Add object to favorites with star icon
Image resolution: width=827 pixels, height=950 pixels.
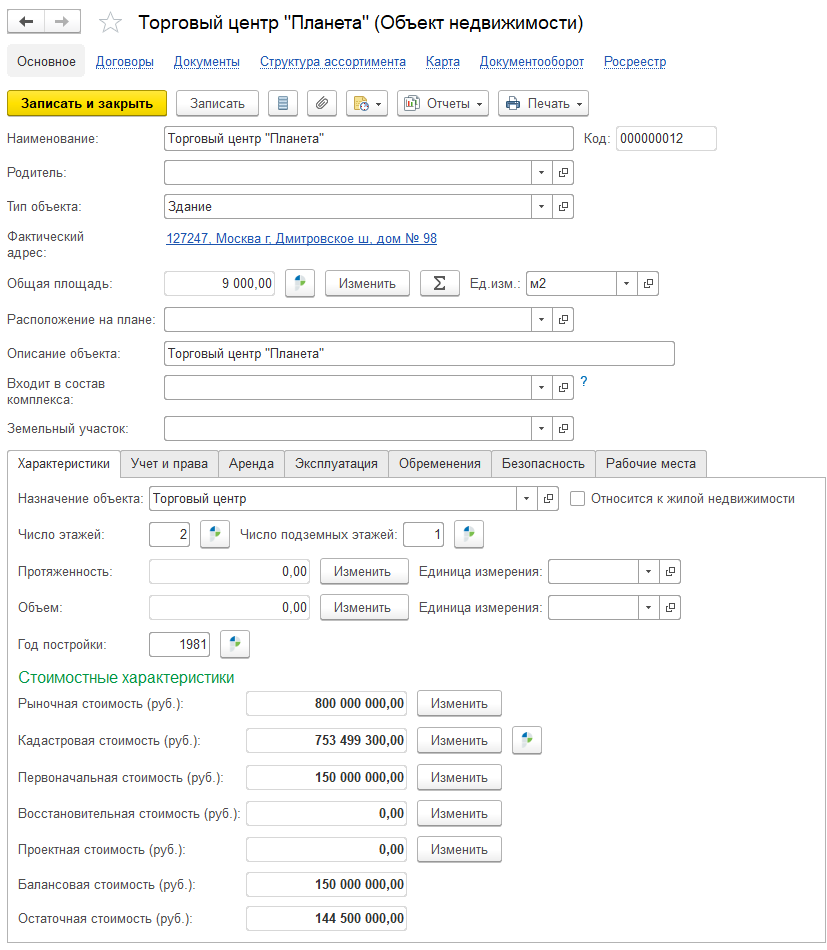point(112,23)
